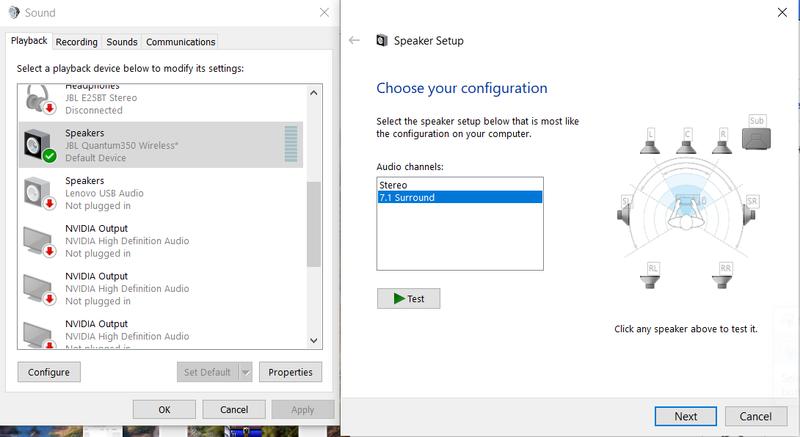Select the JBL Quantum350 Speakers device icon
The height and width of the screenshot is (437, 800).
point(40,145)
